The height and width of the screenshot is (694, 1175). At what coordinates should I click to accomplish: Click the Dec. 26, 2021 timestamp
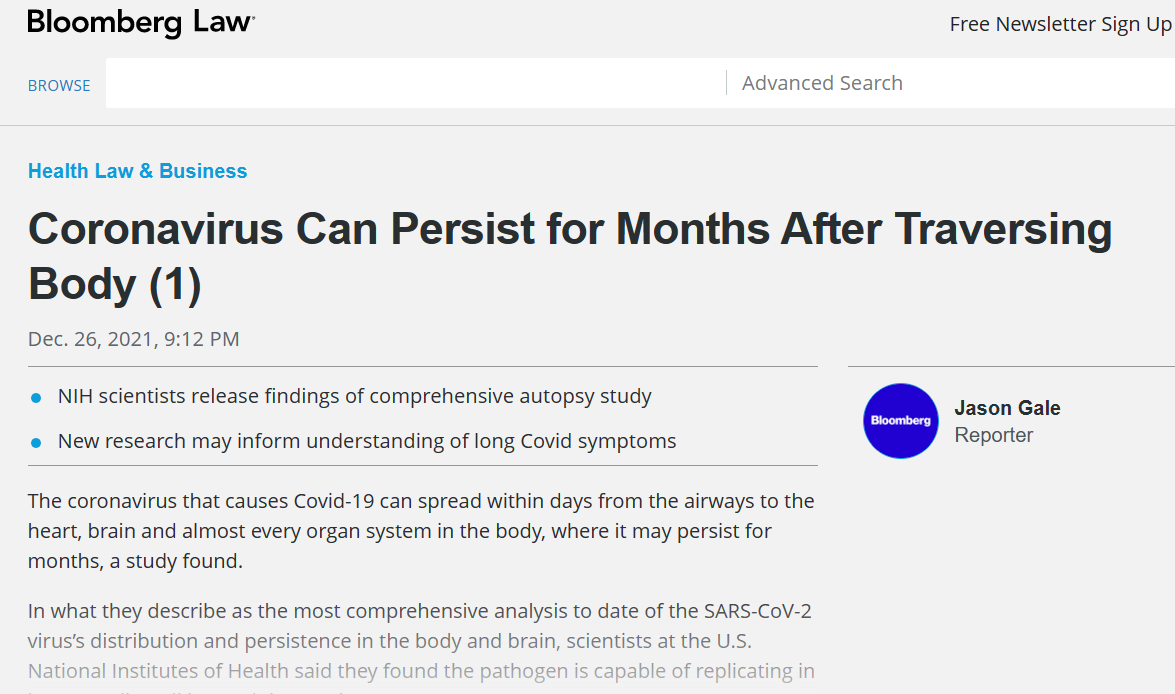point(134,339)
